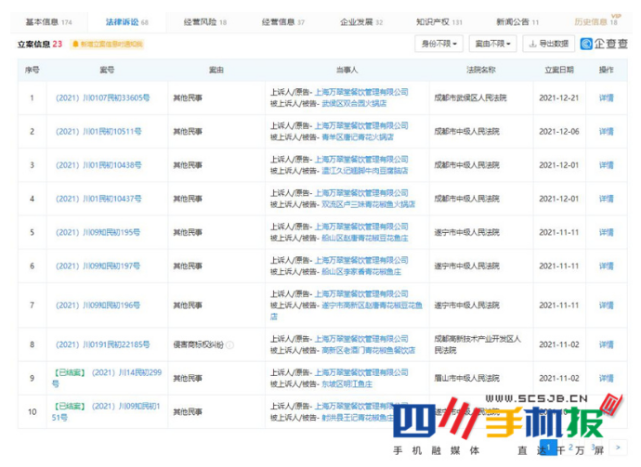Open the row 7 defendant 遂宁市高新区 link
This screenshot has height=467, width=641.
[x=346, y=311]
